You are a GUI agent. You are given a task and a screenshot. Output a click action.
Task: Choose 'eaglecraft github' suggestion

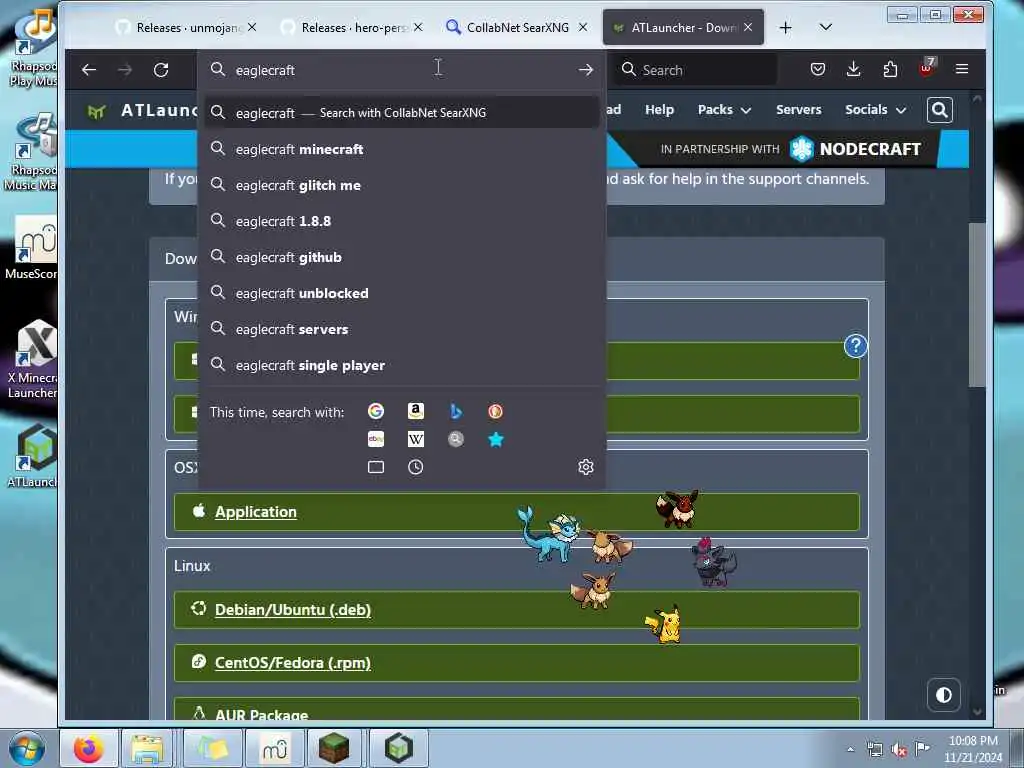[x=402, y=257]
